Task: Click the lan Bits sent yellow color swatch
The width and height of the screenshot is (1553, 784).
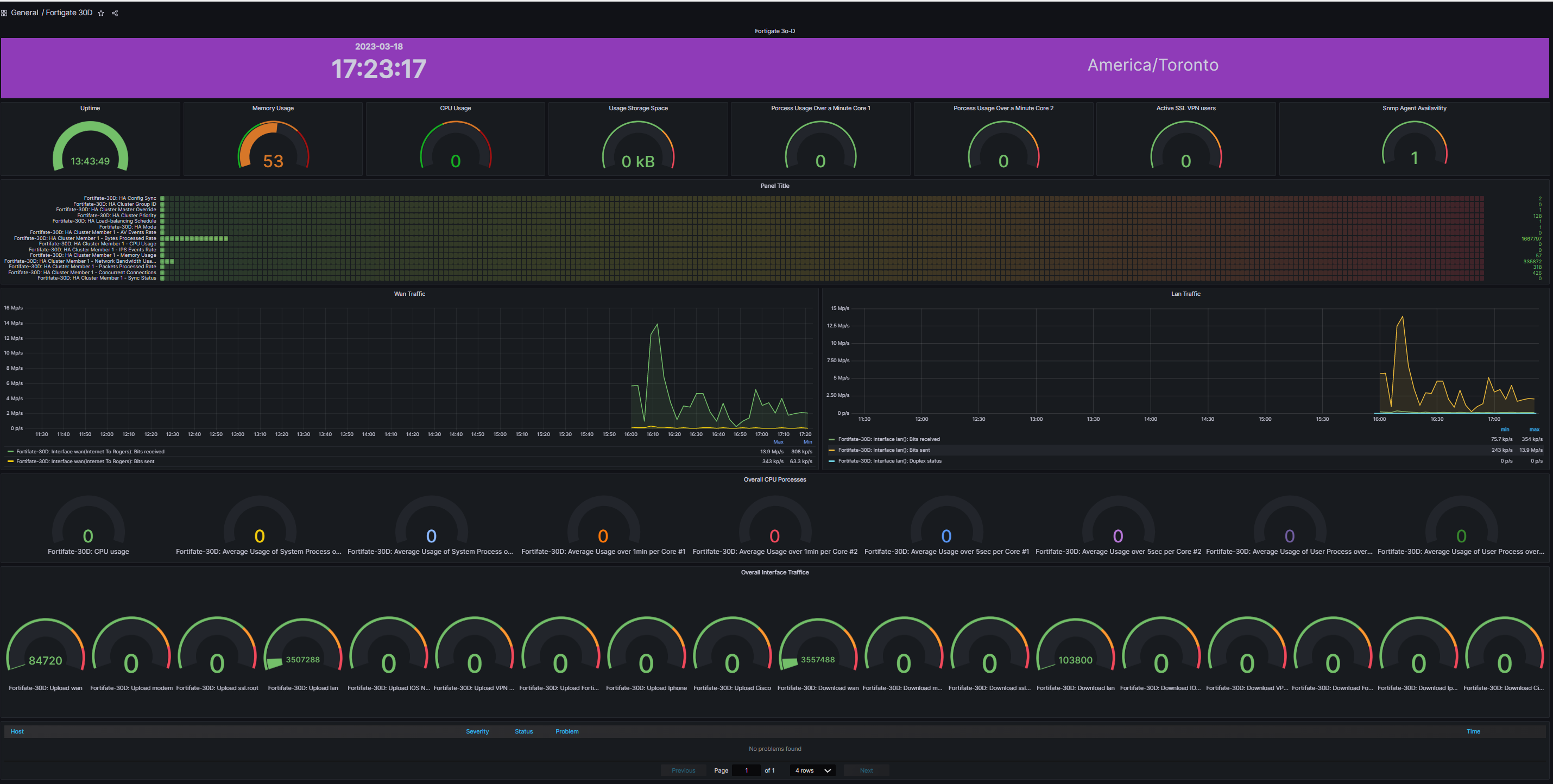Action: coord(831,450)
